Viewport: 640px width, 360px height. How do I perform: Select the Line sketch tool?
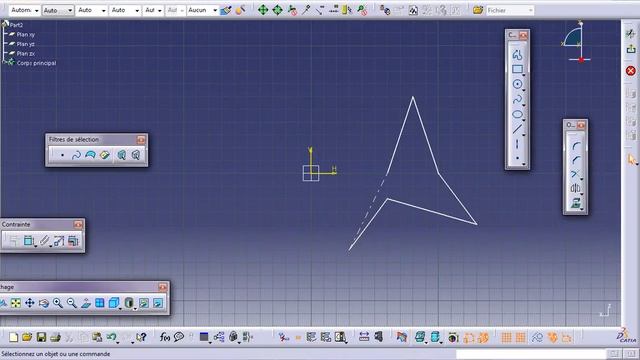point(517,129)
